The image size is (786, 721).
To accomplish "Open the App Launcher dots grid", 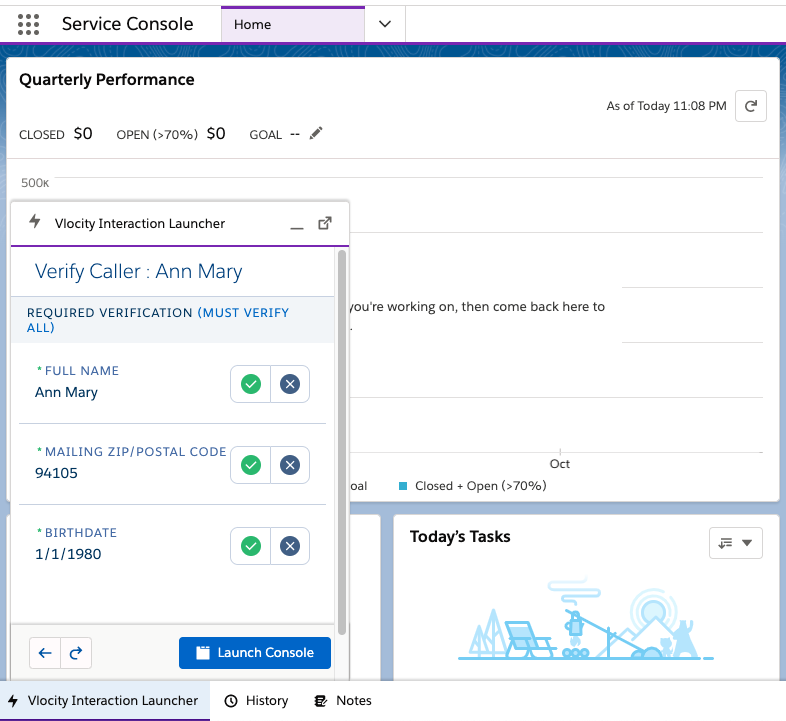I will (28, 24).
